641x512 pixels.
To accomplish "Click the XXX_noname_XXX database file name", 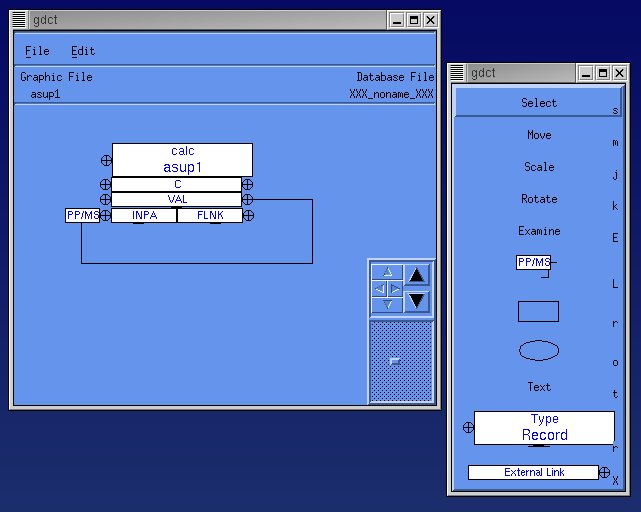I will [x=391, y=94].
